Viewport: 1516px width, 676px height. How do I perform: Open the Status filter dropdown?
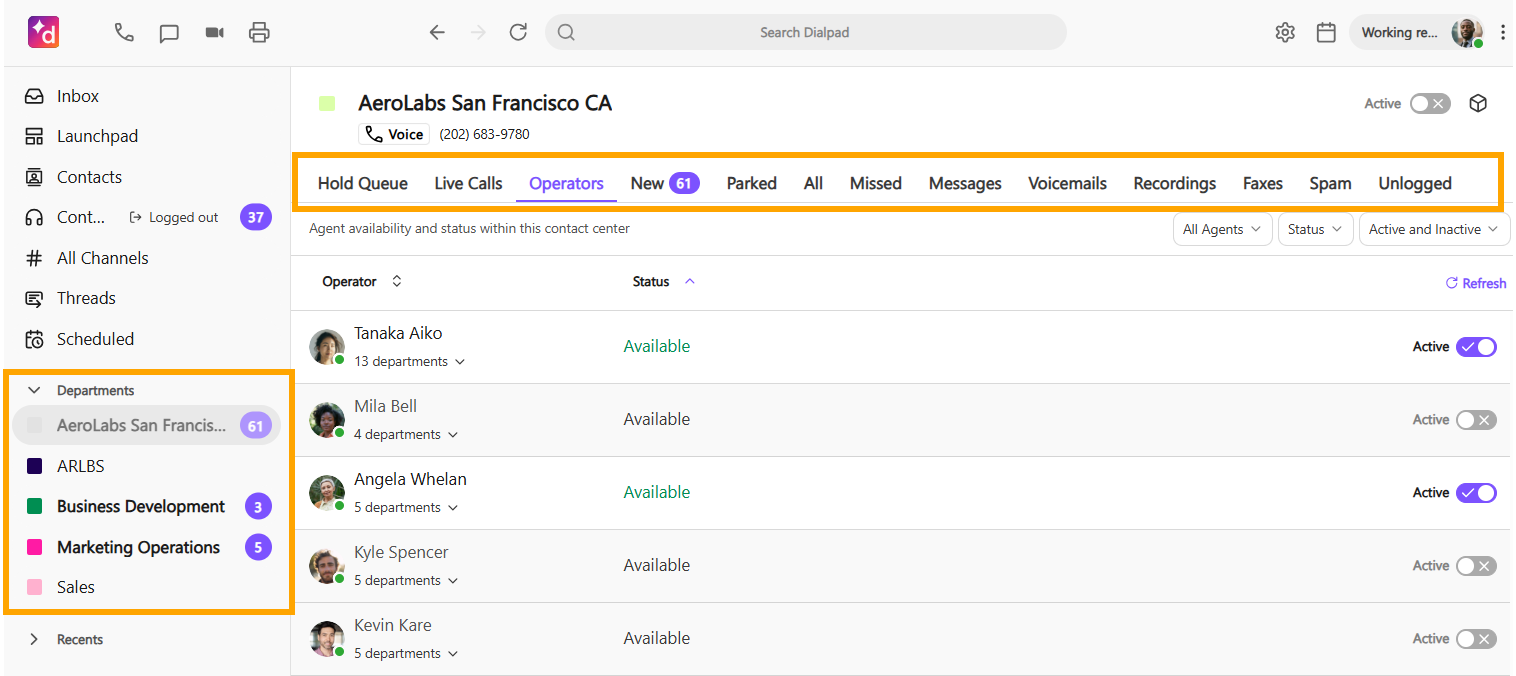(1316, 229)
